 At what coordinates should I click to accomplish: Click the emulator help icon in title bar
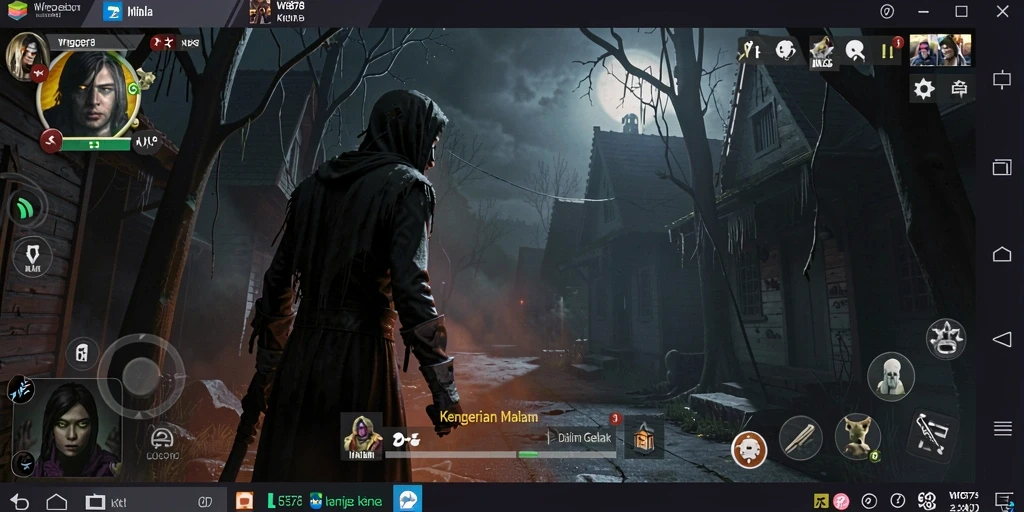[x=887, y=11]
